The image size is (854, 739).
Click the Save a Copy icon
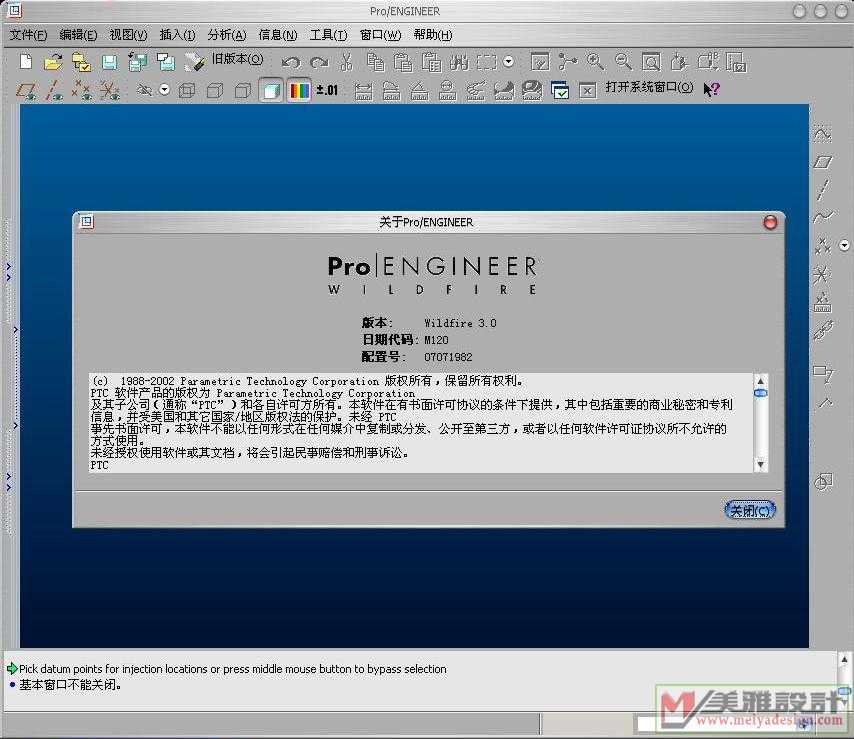(x=137, y=62)
